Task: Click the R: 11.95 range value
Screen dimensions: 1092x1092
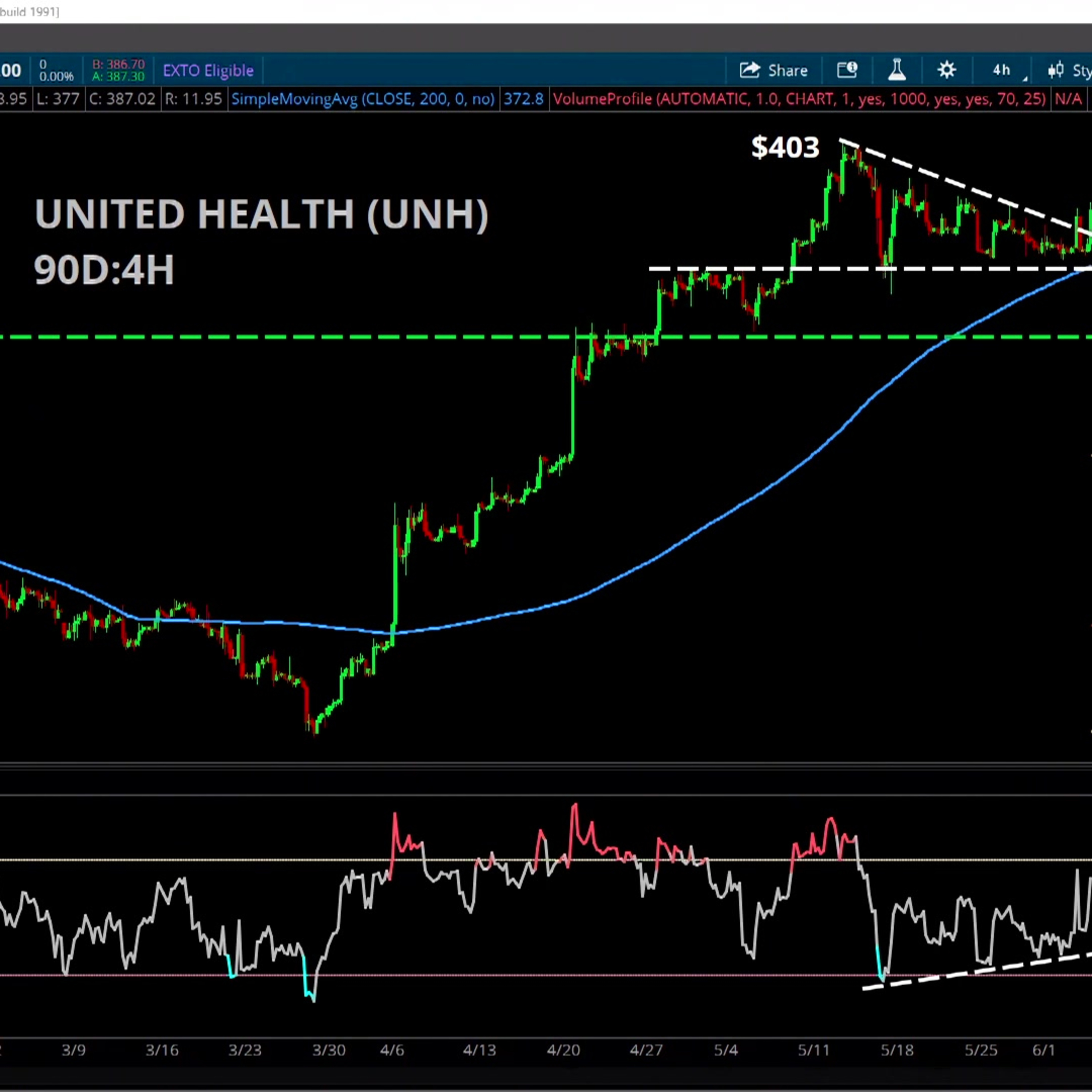Action: point(193,99)
